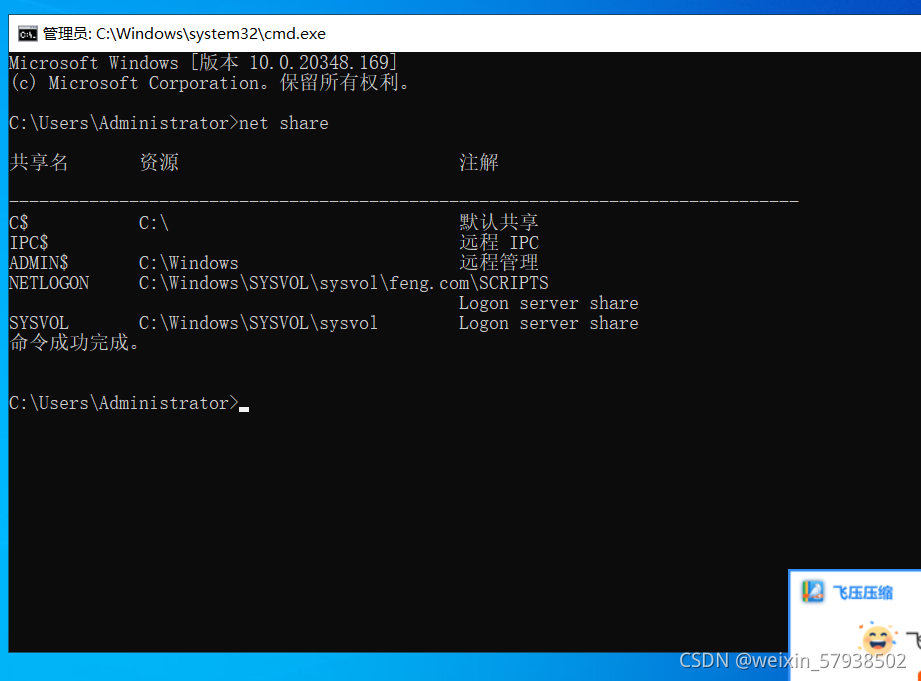Click the 'net share' command text
This screenshot has width=921, height=681.
[284, 123]
